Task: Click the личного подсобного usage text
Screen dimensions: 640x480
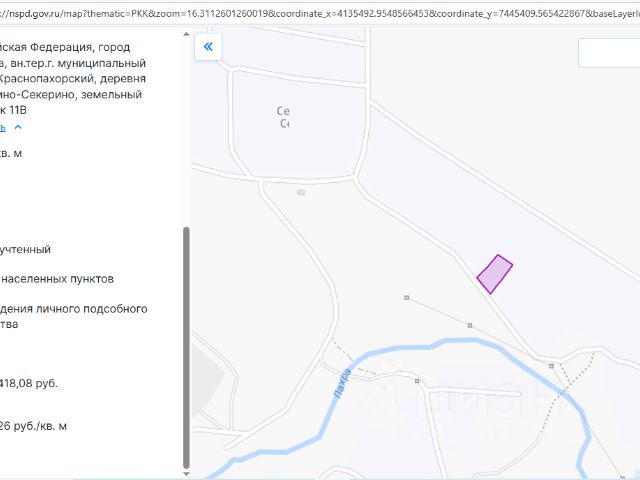Action: (91, 309)
